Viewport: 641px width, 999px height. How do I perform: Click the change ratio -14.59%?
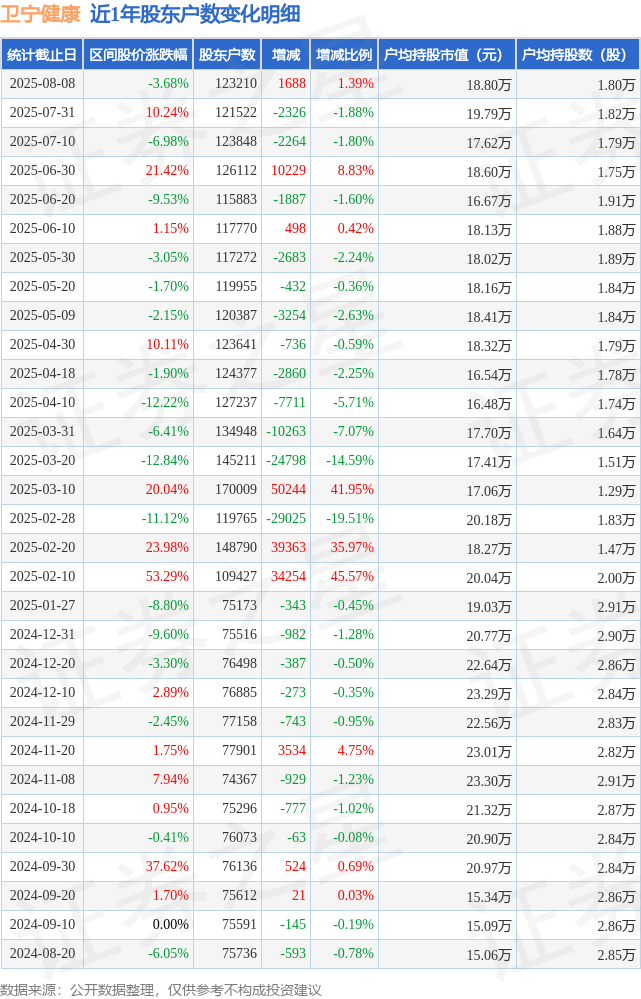350,461
